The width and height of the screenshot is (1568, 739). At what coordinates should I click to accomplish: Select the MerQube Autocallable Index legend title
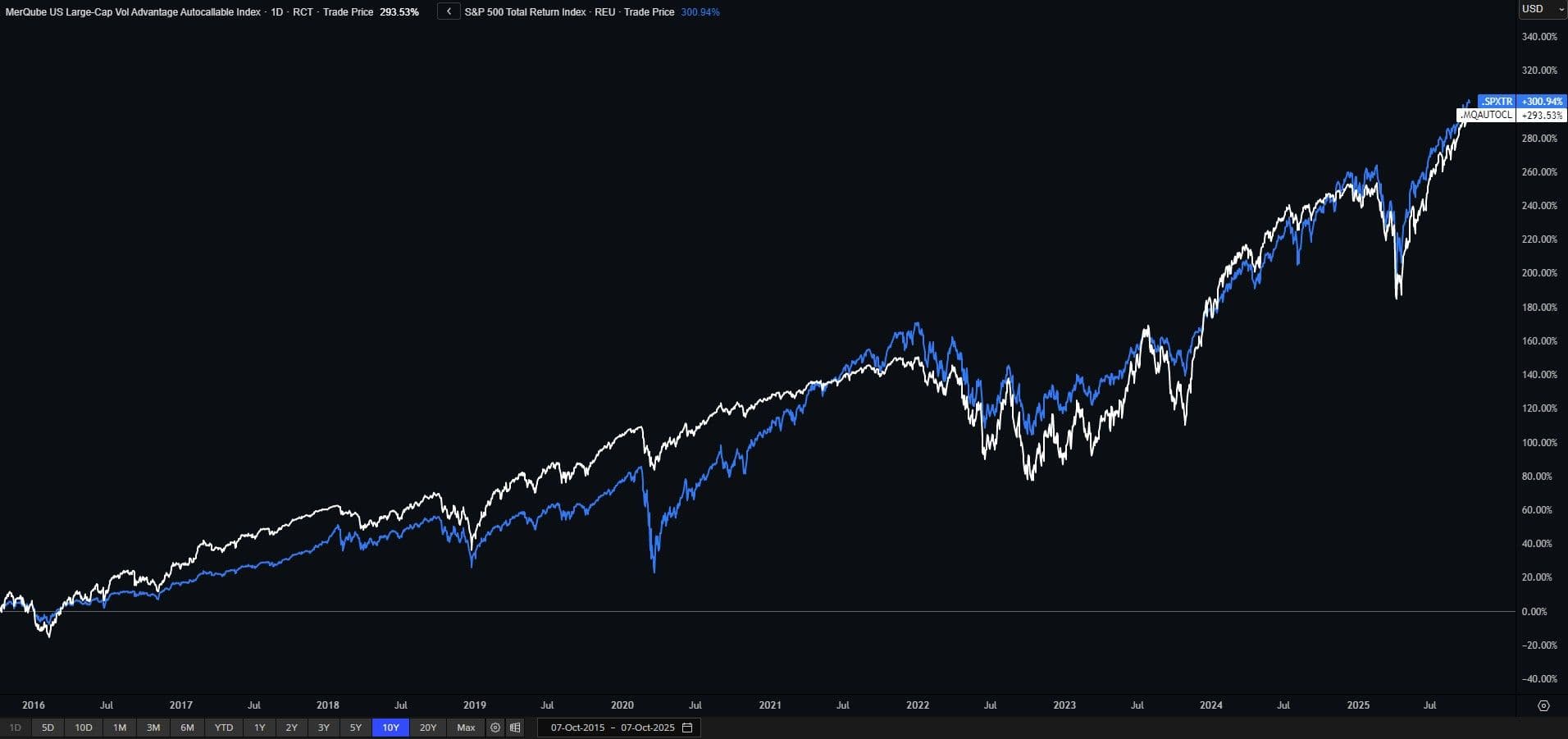click(x=133, y=12)
